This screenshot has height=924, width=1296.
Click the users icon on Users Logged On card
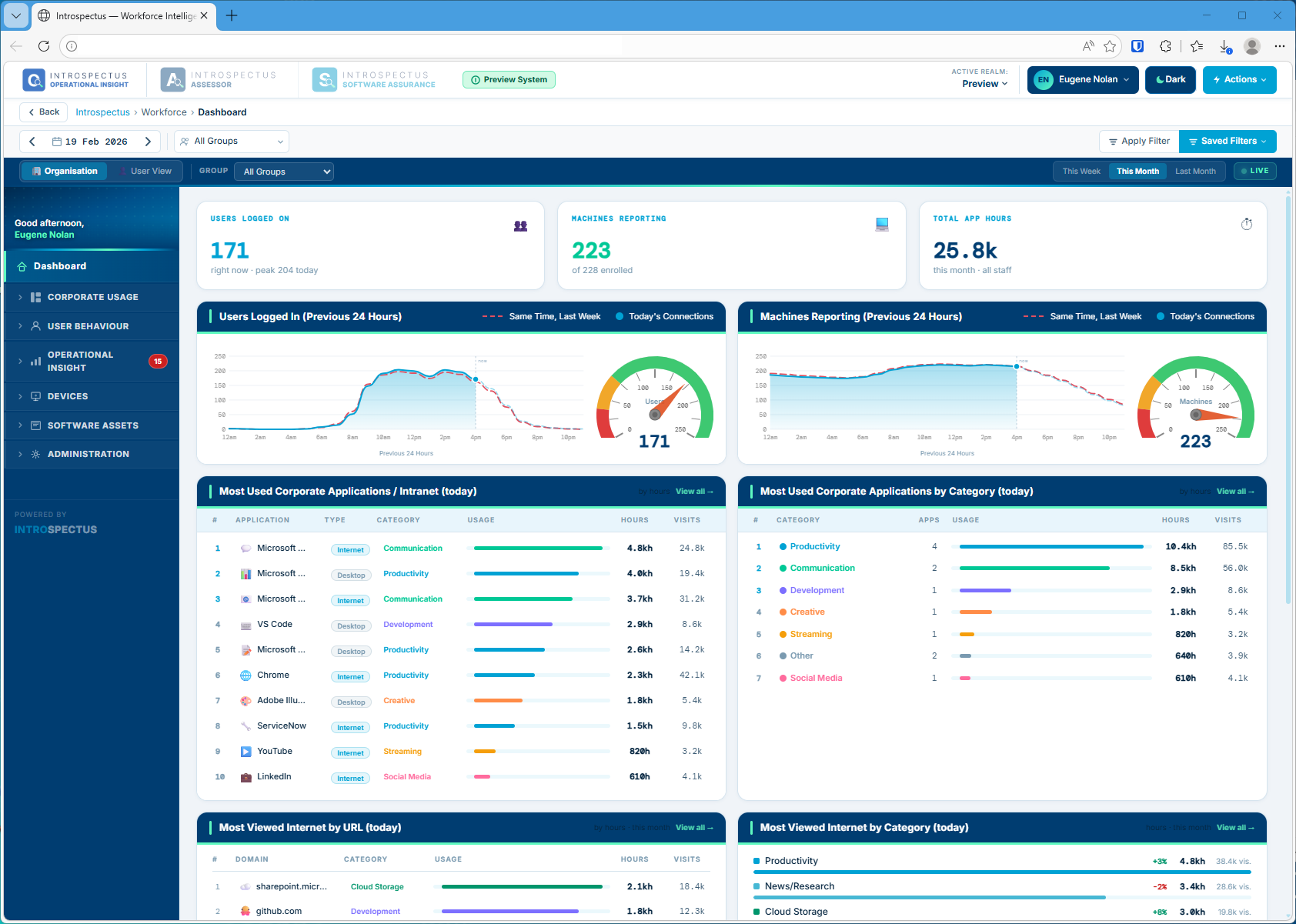pyautogui.click(x=521, y=225)
